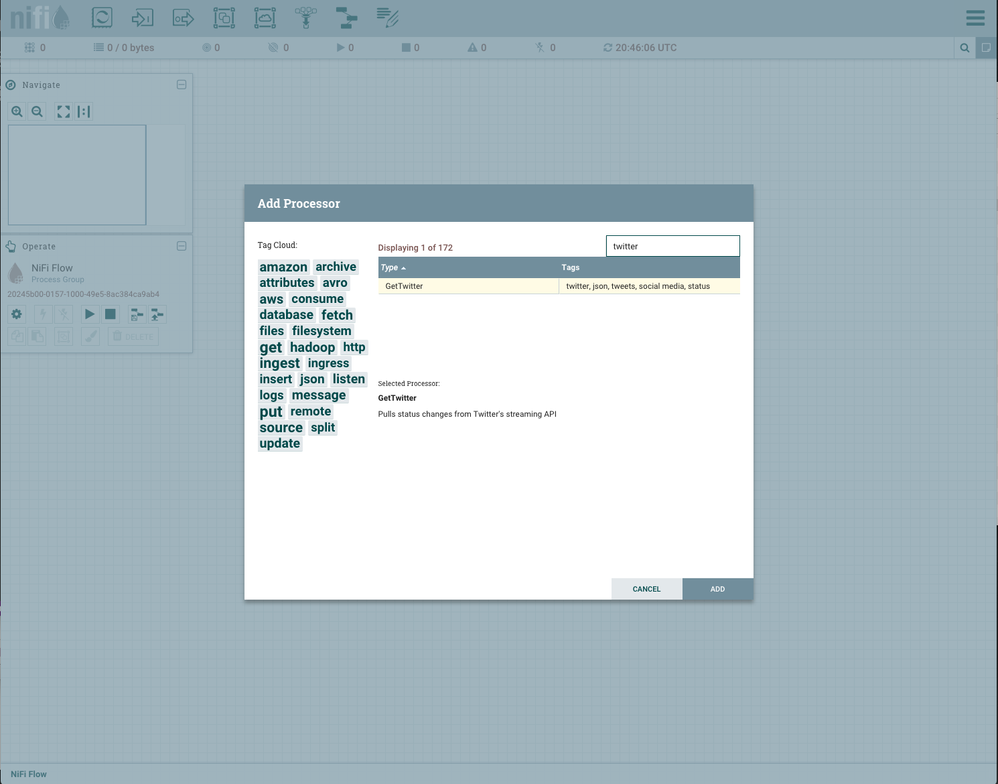Select the Output Port toolbar icon
Viewport: 998px width, 784px height.
click(x=183, y=17)
